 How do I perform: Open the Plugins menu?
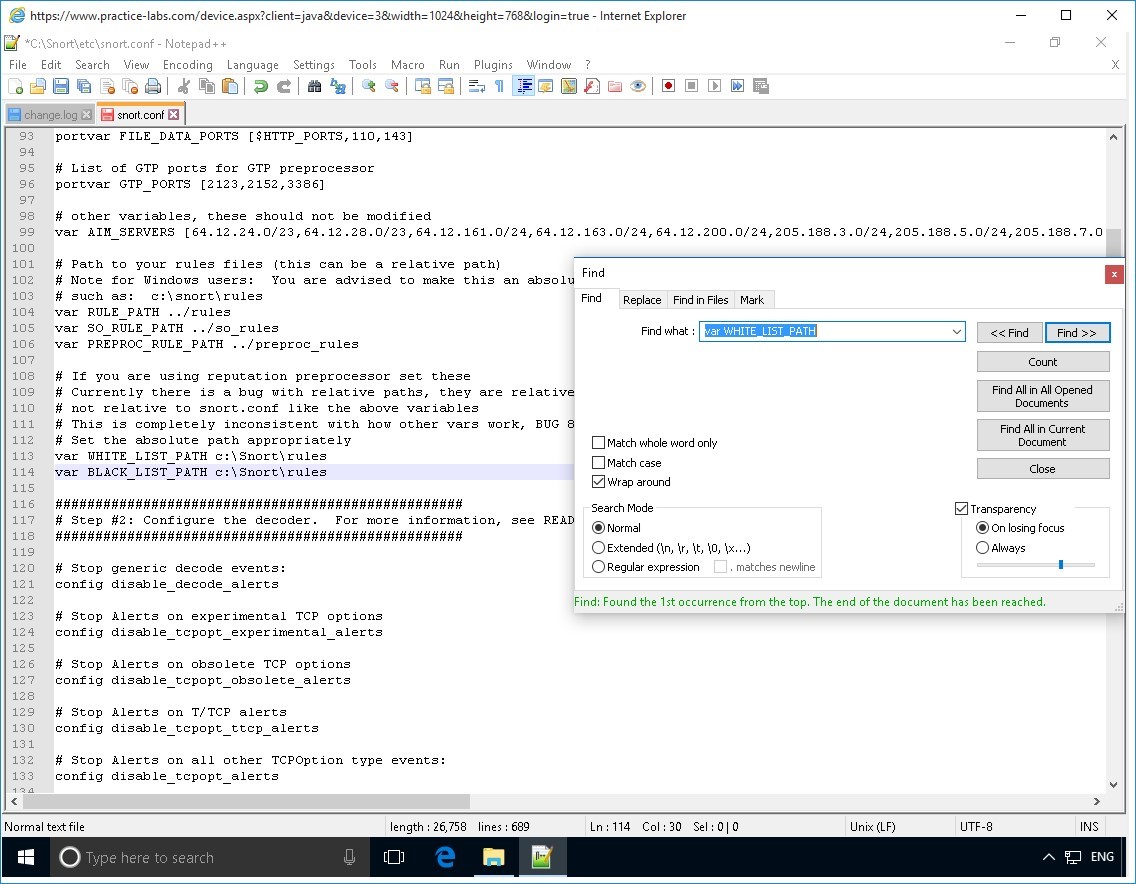(x=493, y=65)
